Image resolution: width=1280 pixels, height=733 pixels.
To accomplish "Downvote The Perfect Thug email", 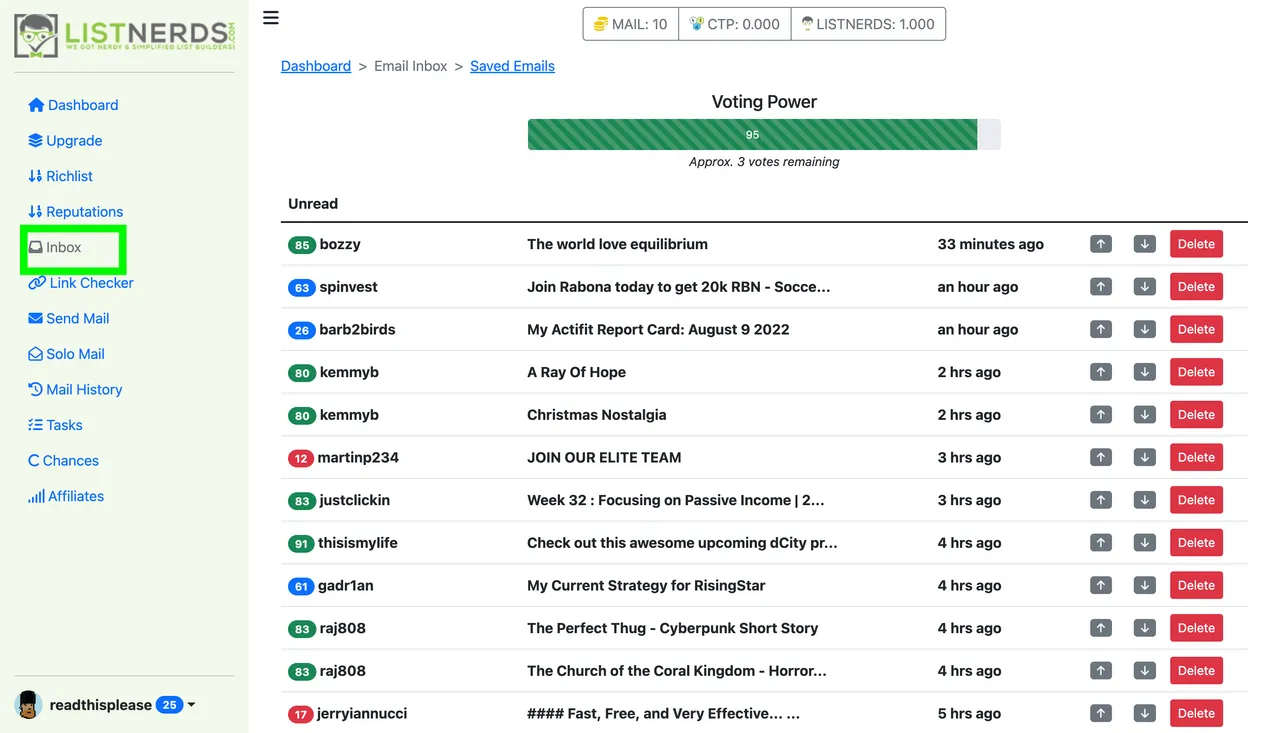I will click(x=1145, y=628).
